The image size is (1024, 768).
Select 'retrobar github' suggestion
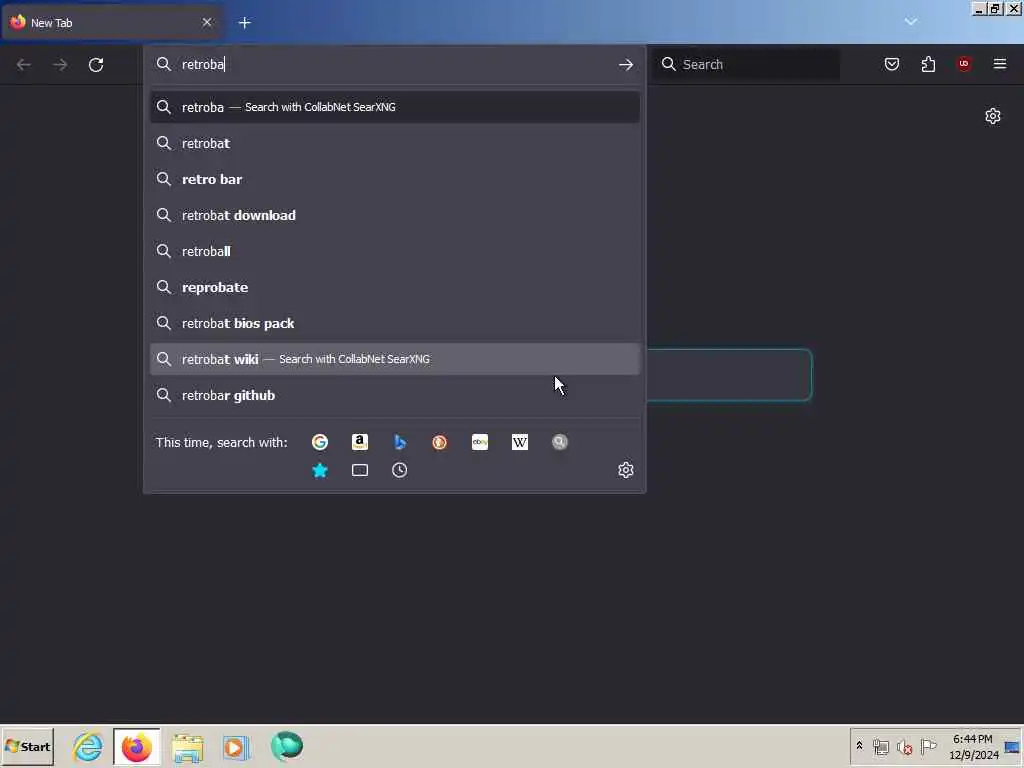pos(394,395)
